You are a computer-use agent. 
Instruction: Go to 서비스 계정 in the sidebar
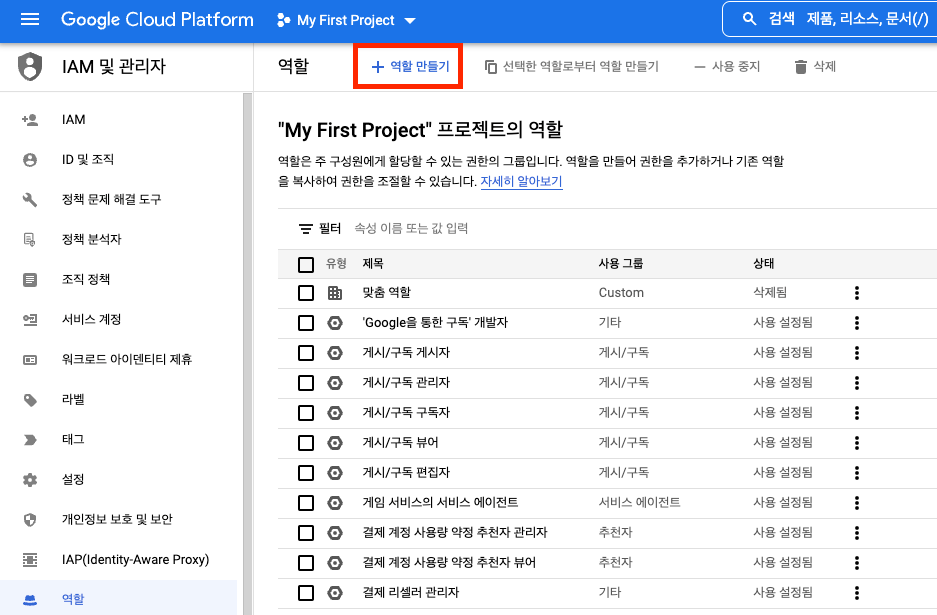(91, 320)
